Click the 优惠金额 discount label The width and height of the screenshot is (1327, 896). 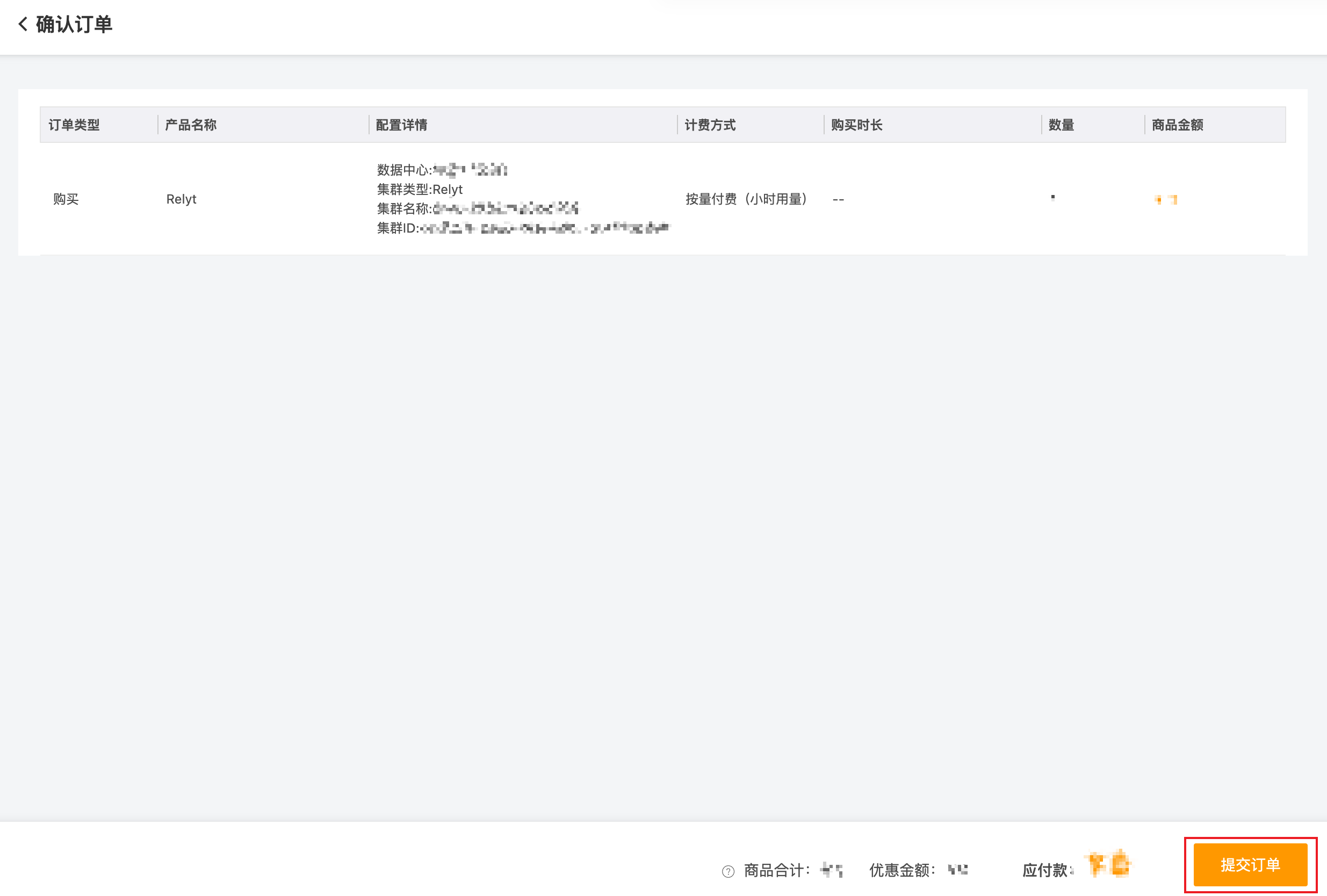(x=902, y=870)
